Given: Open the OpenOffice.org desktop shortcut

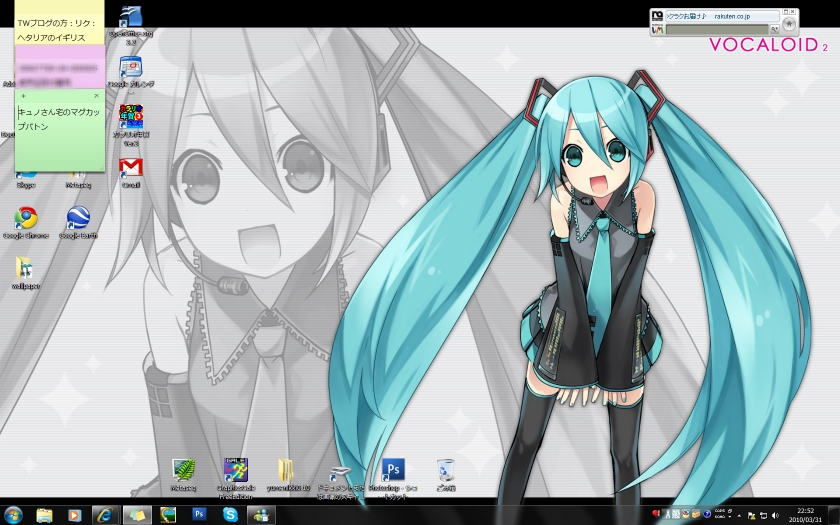Looking at the screenshot, I should (x=131, y=25).
